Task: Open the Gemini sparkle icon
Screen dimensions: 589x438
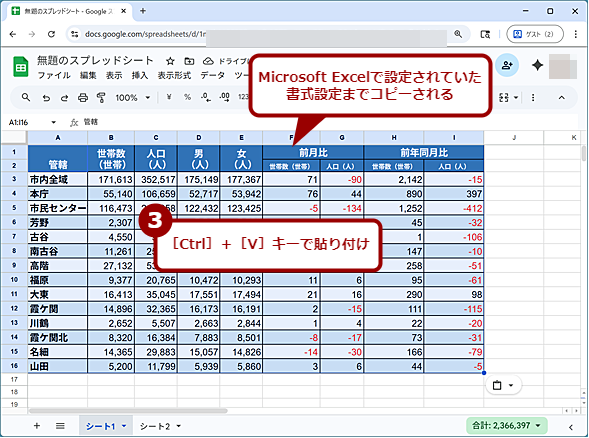Action: (537, 65)
